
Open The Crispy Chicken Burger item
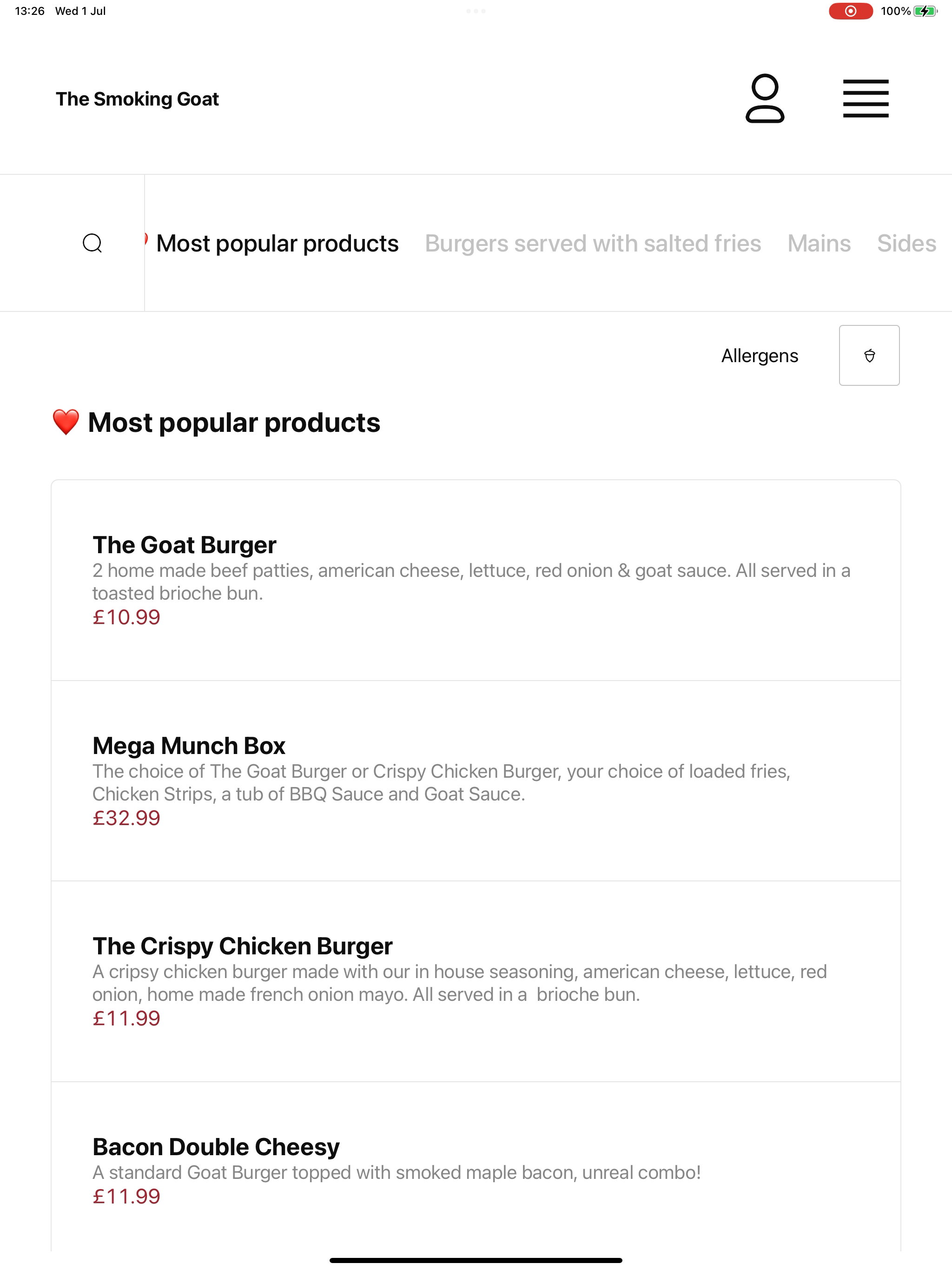(x=476, y=981)
